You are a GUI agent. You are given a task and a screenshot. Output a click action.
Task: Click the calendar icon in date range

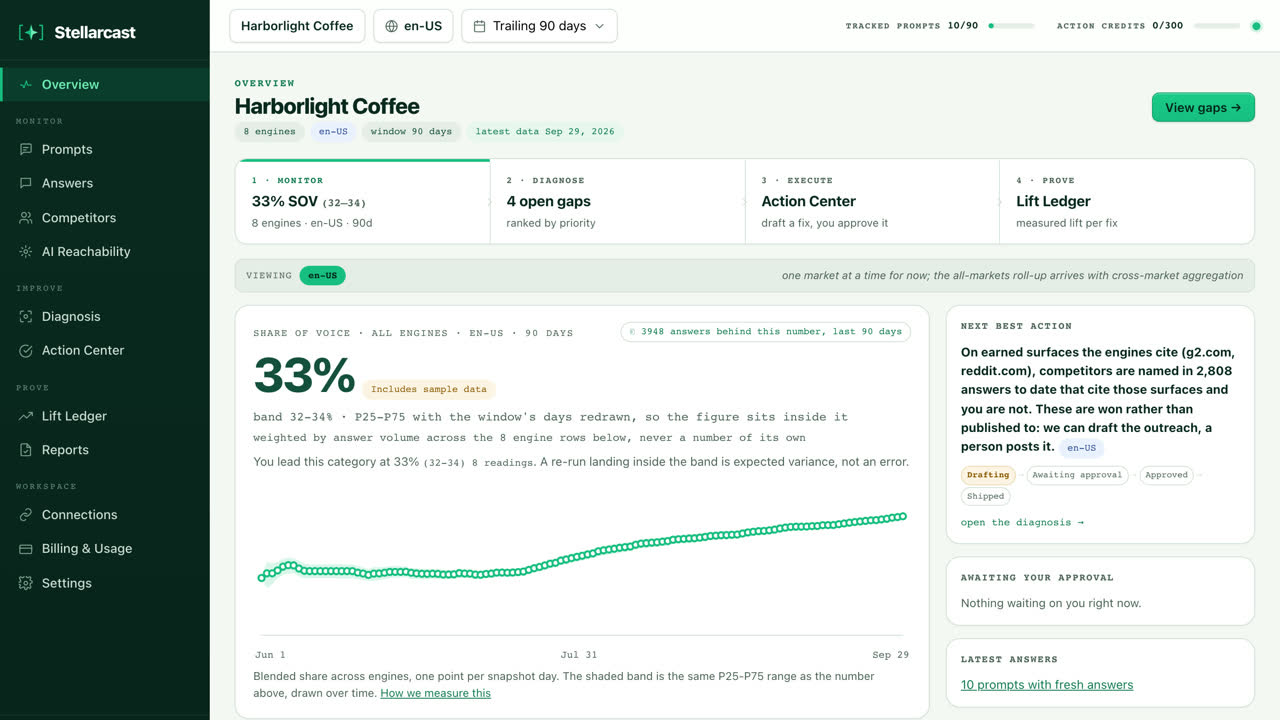(480, 26)
